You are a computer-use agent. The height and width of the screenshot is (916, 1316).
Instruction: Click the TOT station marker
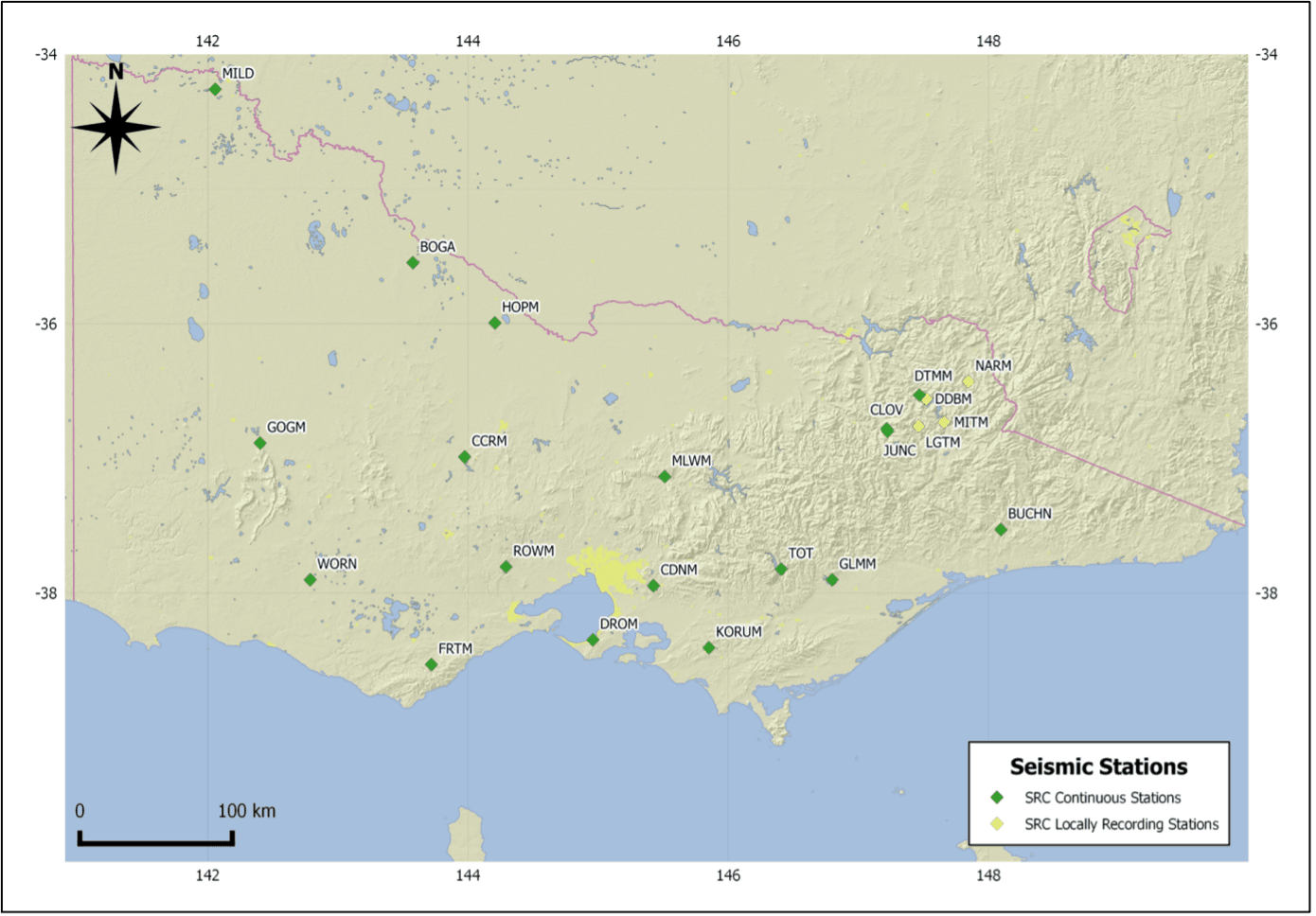pyautogui.click(x=781, y=569)
